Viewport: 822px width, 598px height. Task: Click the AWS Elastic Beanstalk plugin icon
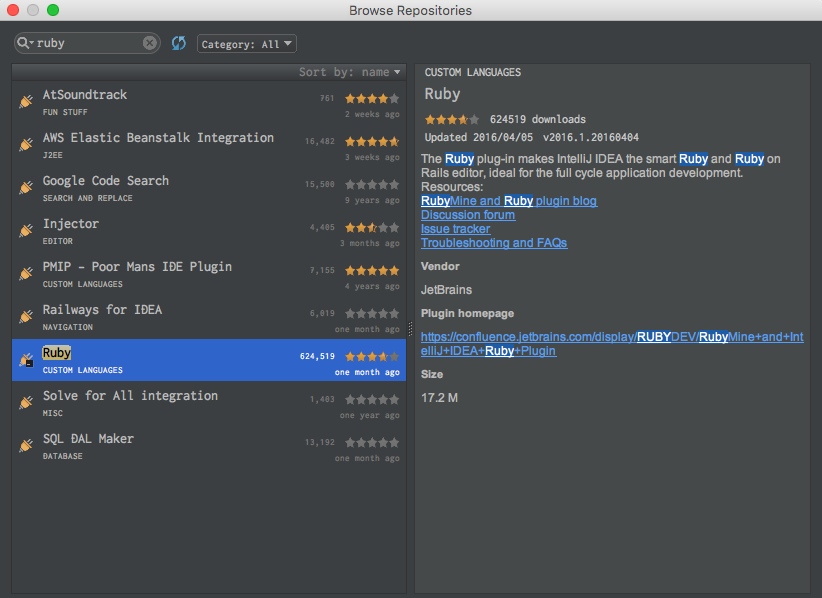(x=26, y=145)
